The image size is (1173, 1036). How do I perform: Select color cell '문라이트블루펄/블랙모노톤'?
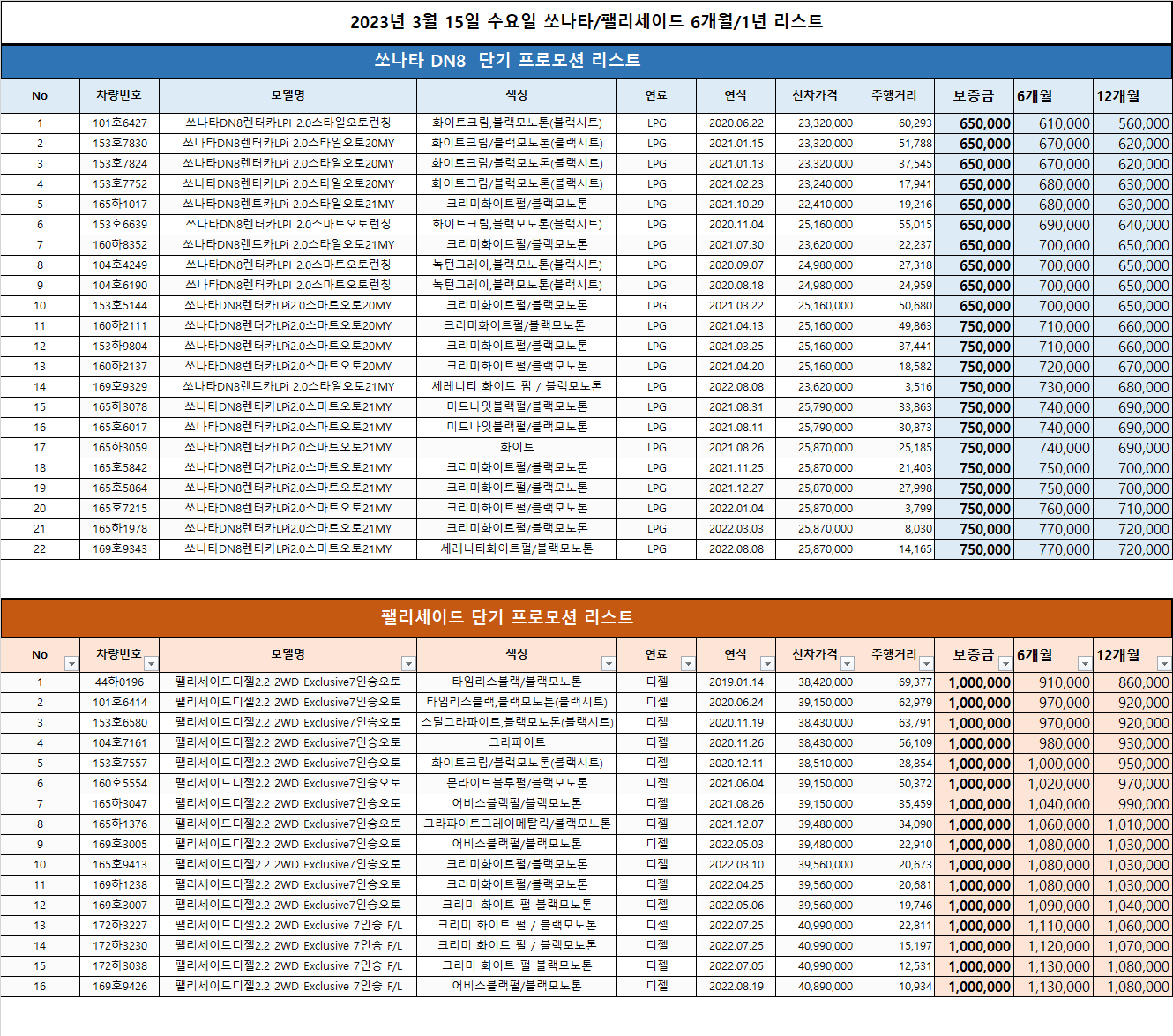point(517,784)
